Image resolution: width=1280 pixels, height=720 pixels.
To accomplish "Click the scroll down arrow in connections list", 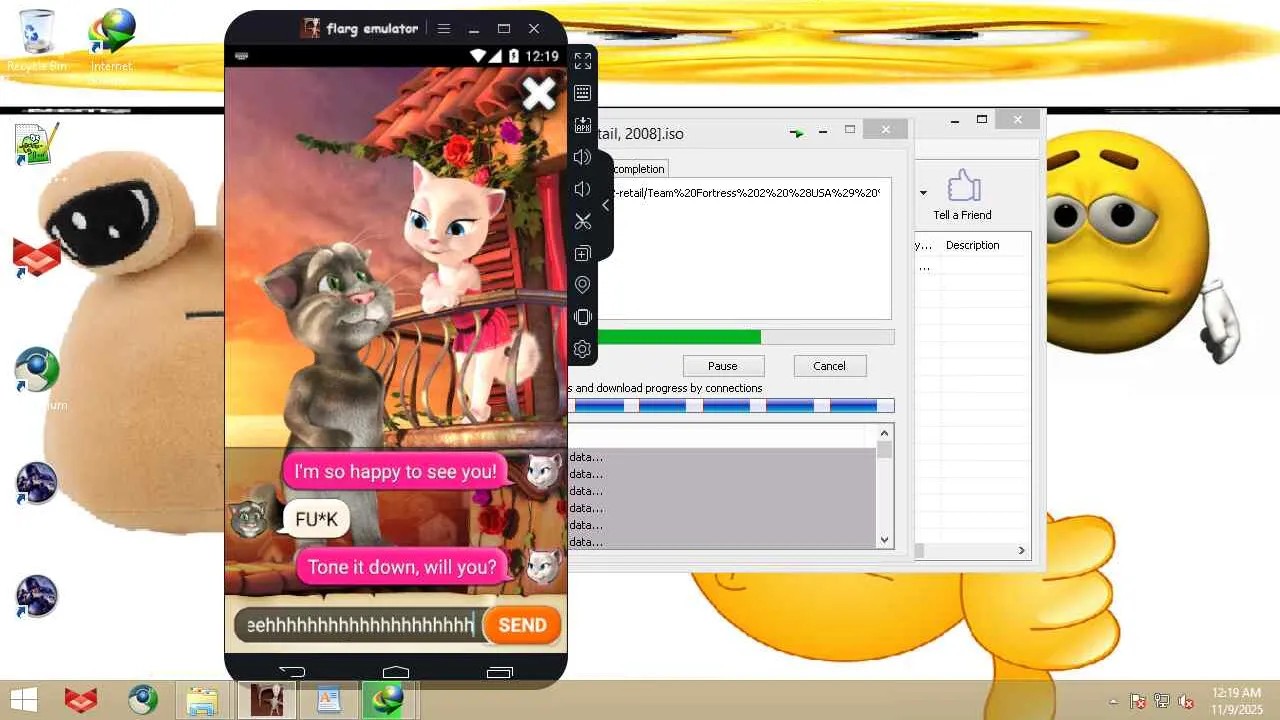I will pyautogui.click(x=884, y=540).
